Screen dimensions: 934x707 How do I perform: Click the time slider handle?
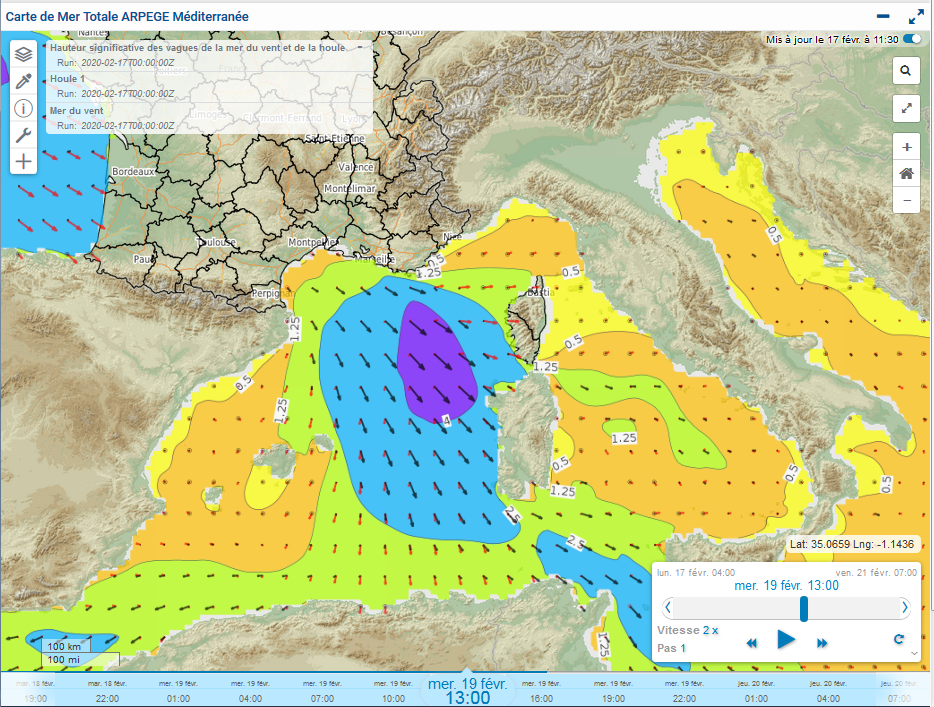[x=805, y=607]
